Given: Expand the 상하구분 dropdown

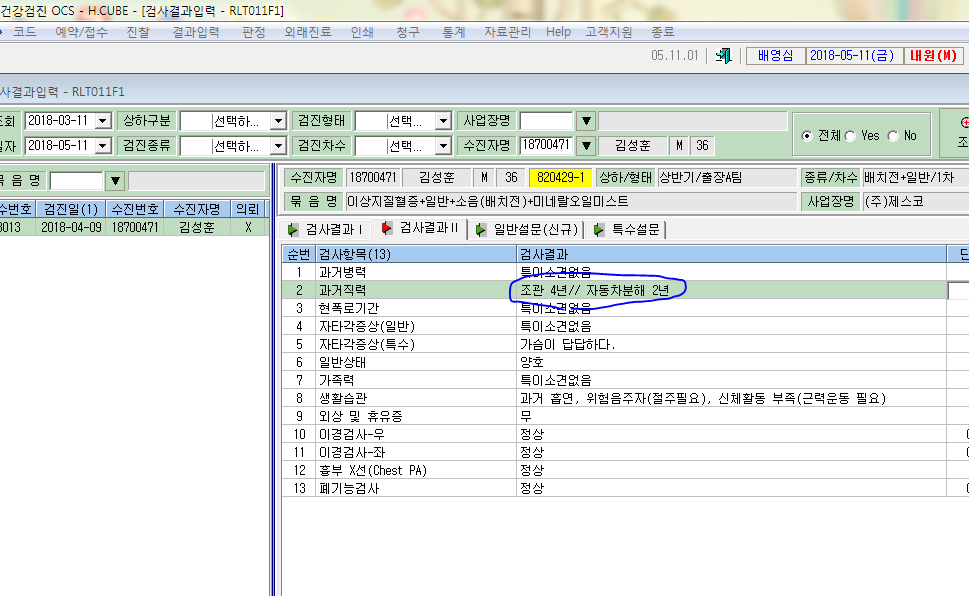Looking at the screenshot, I should tap(278, 121).
